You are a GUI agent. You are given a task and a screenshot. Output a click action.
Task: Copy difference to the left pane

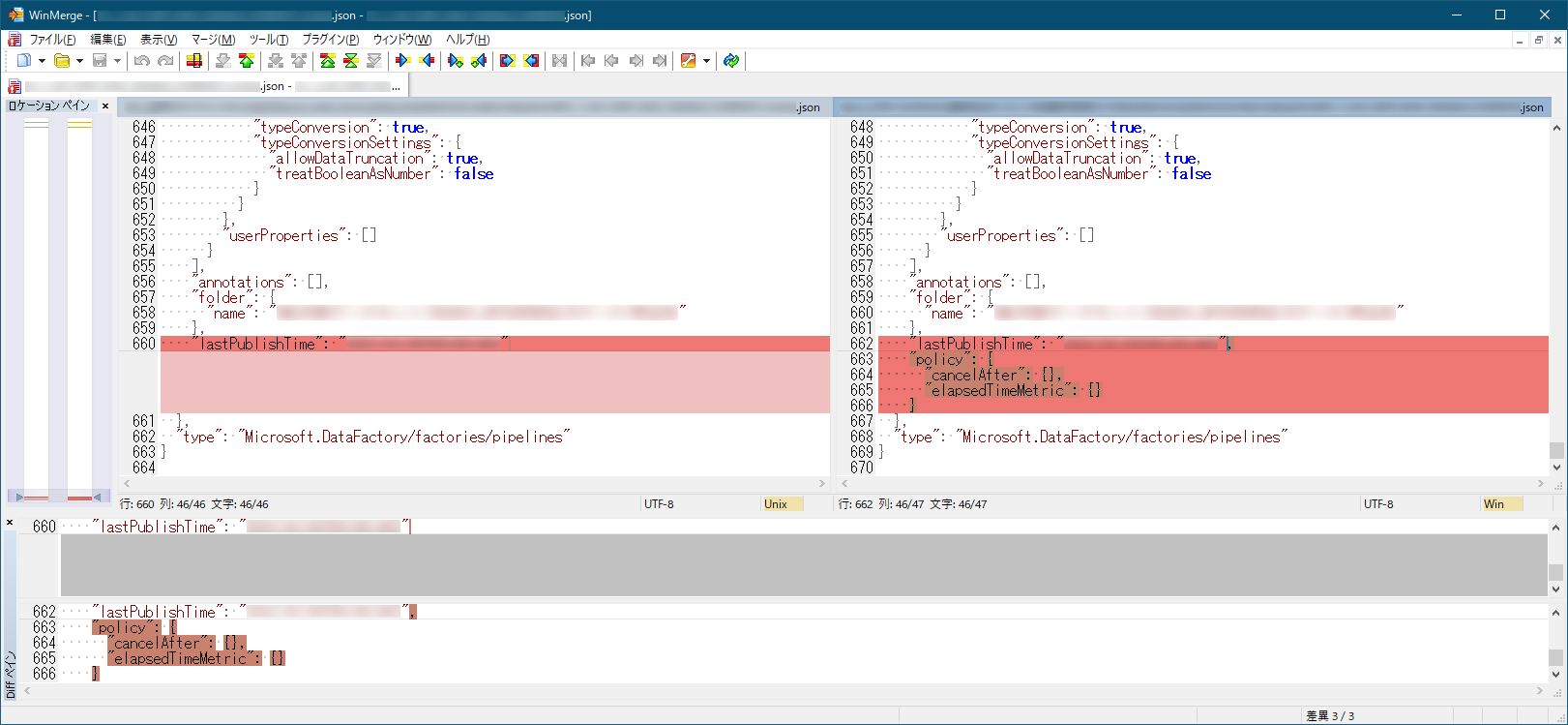click(427, 61)
